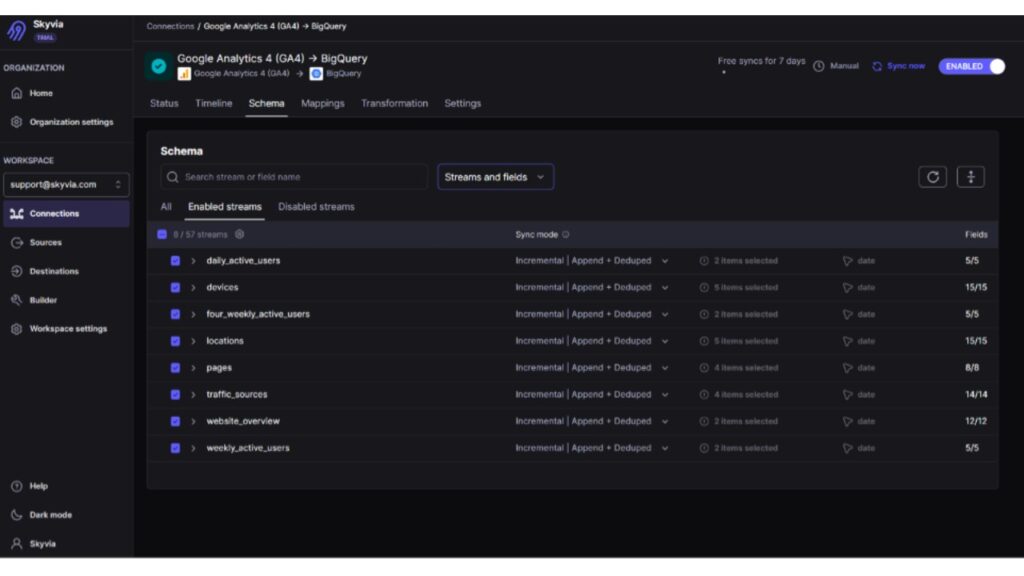Open Workspace settings in sidebar

click(59, 328)
